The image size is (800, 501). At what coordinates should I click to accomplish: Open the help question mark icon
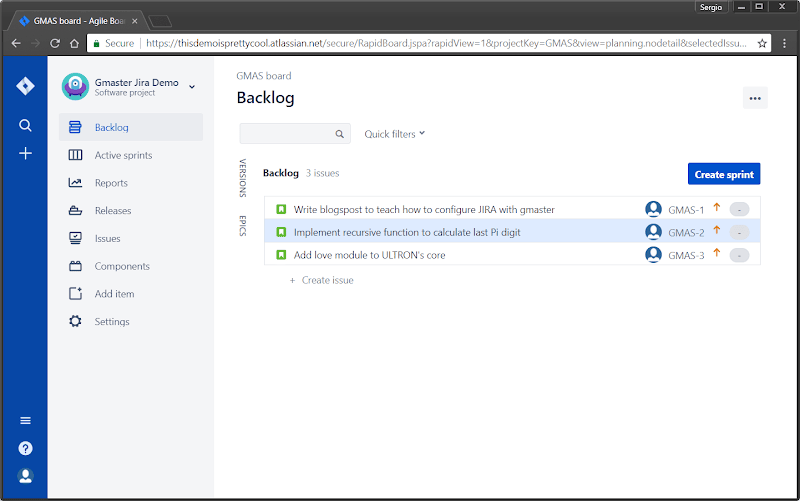[x=25, y=448]
